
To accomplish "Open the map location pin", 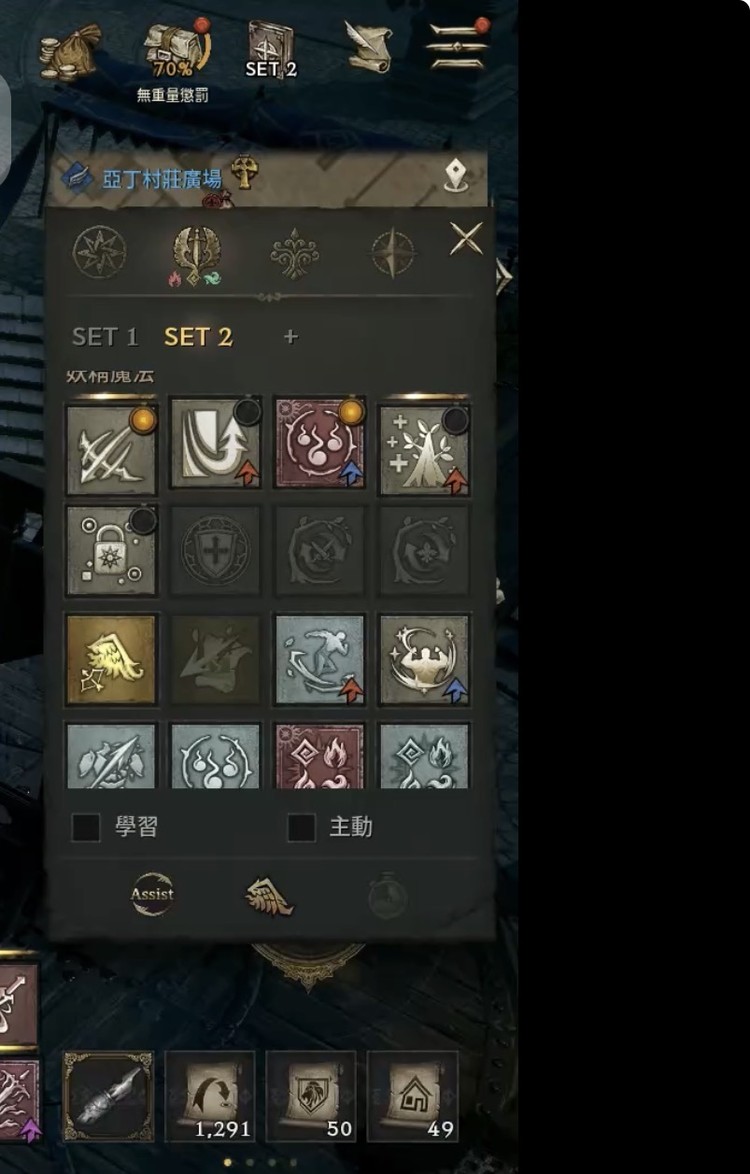I will [455, 177].
